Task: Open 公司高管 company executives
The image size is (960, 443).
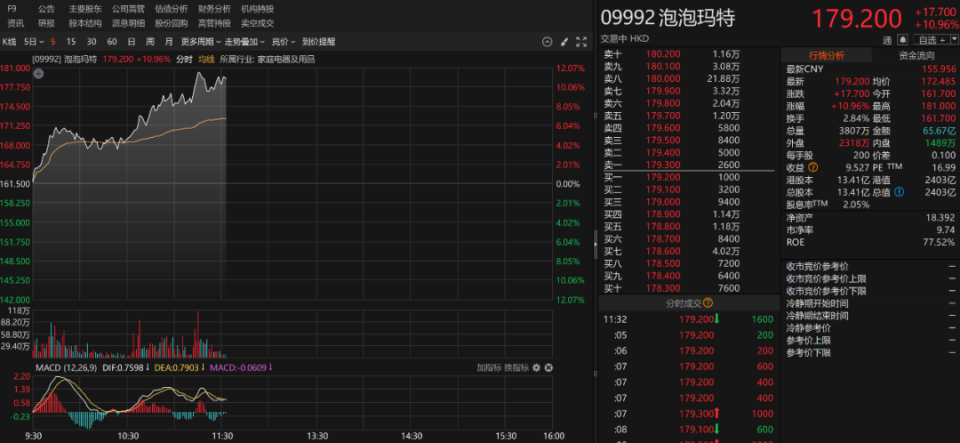Action: tap(129, 9)
